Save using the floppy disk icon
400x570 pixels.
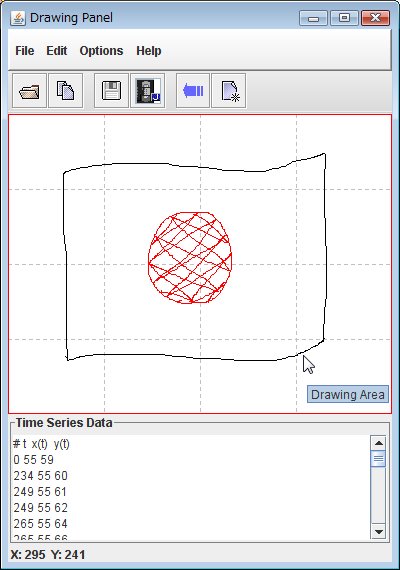111,91
